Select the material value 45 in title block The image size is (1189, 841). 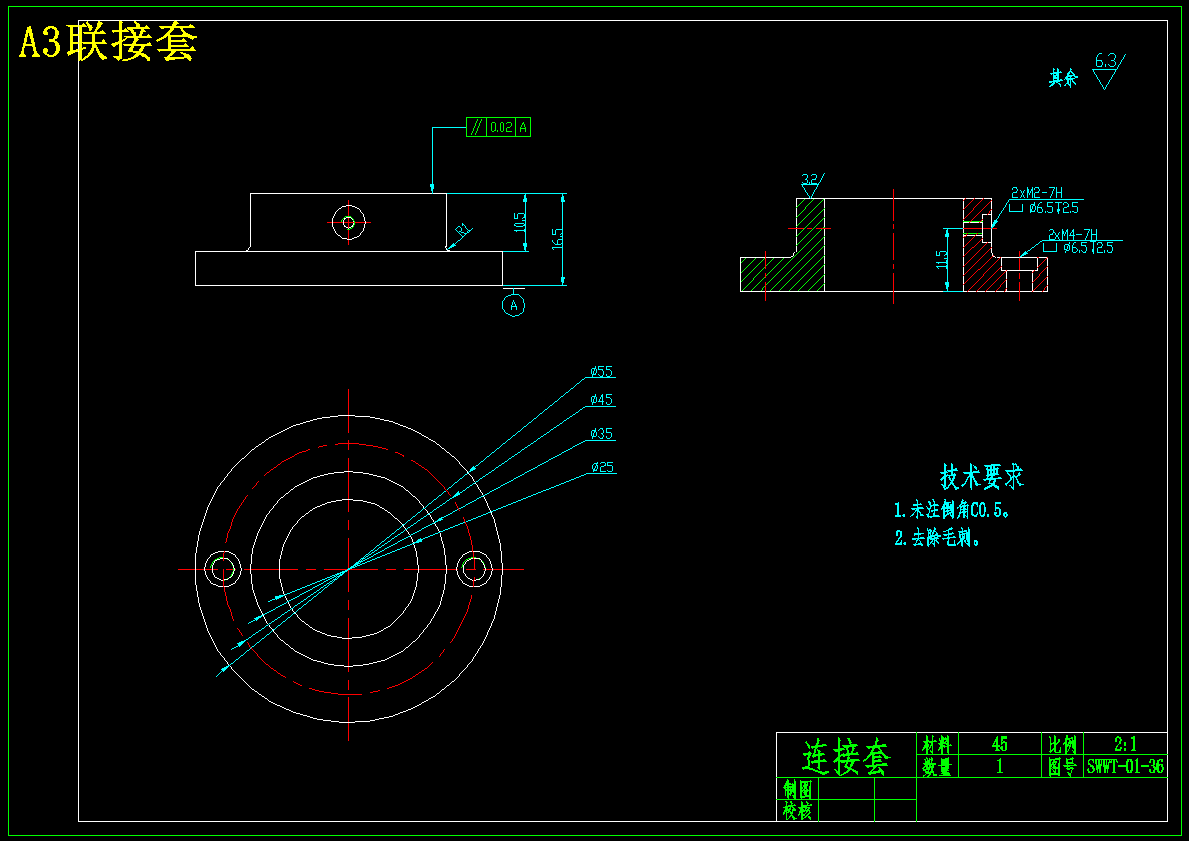click(x=999, y=744)
